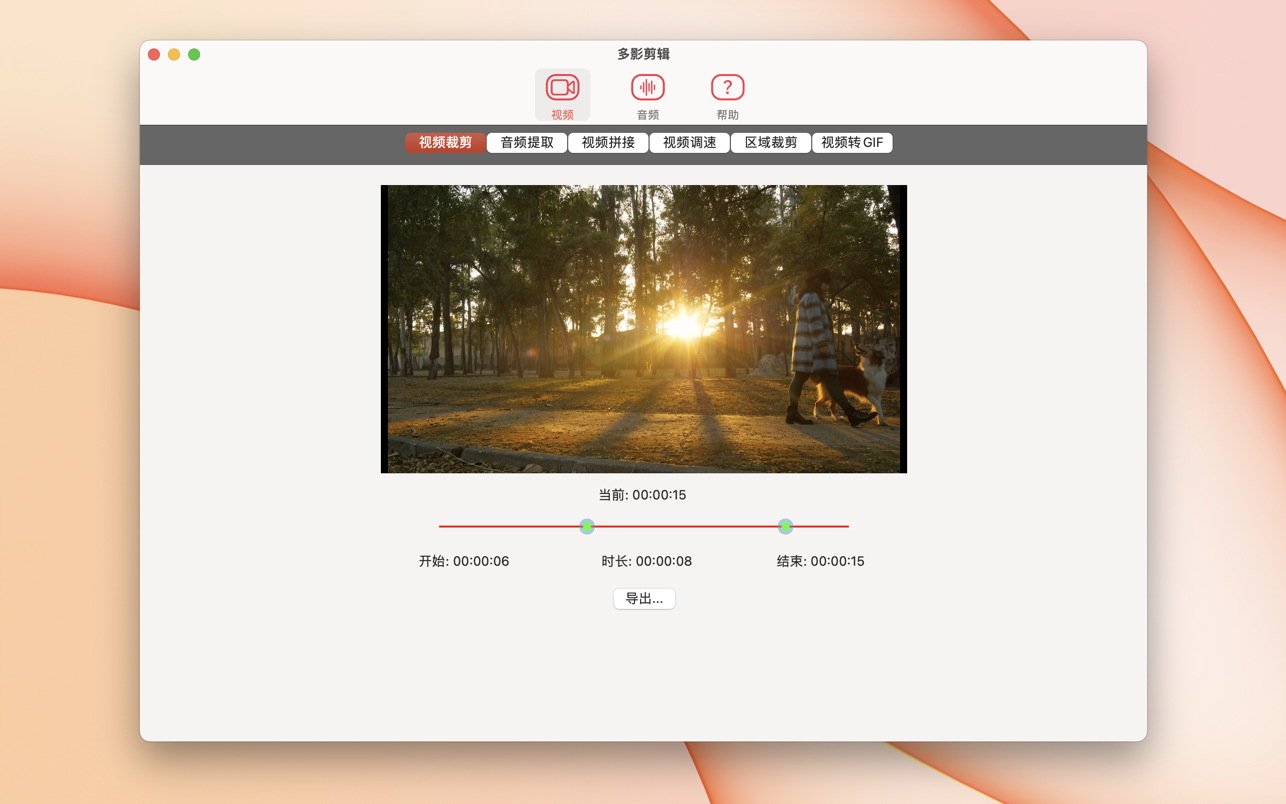Select the 视频调速 tab
The height and width of the screenshot is (804, 1286).
point(690,143)
